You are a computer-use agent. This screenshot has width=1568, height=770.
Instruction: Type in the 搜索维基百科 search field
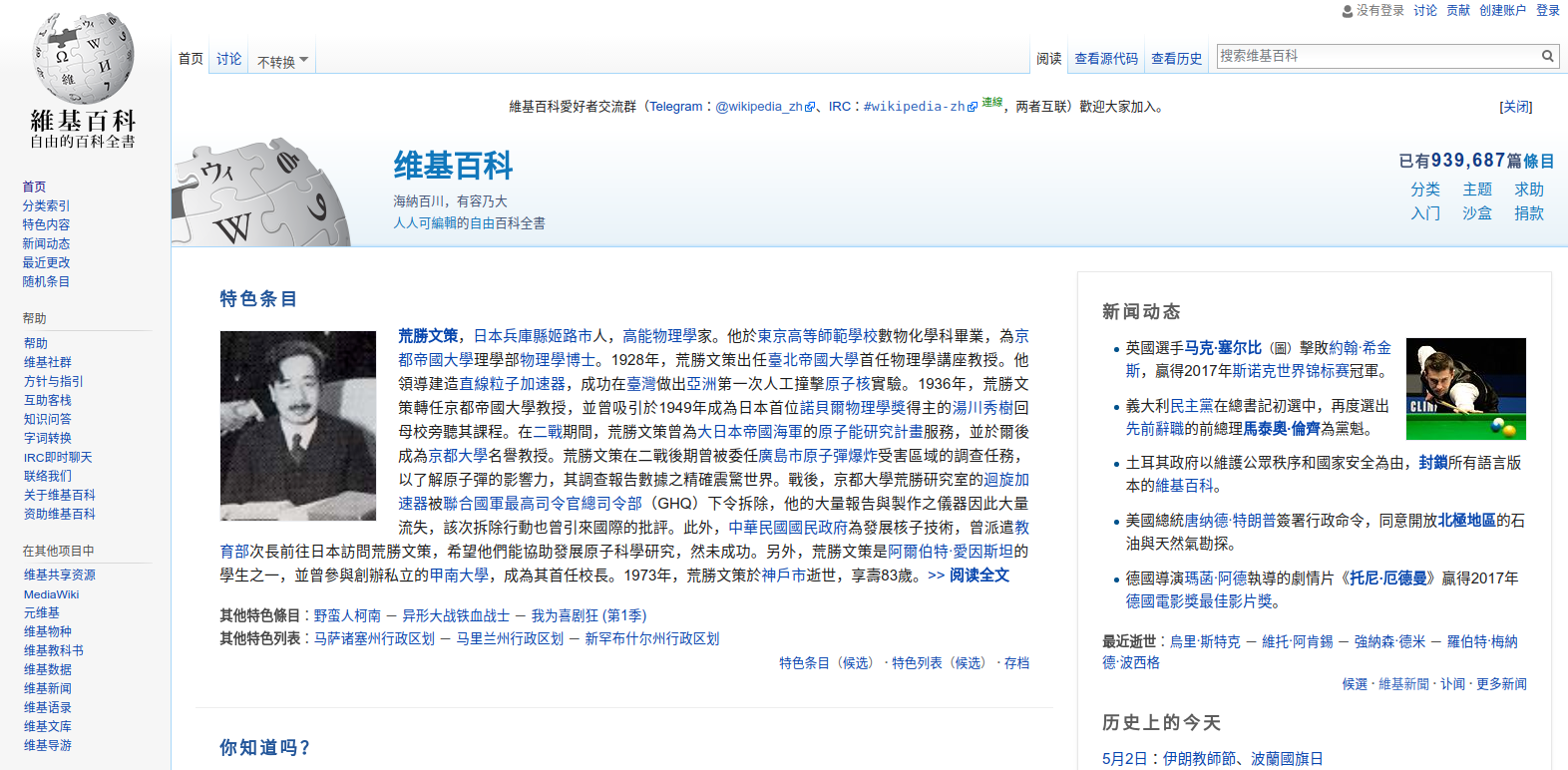tap(1376, 57)
